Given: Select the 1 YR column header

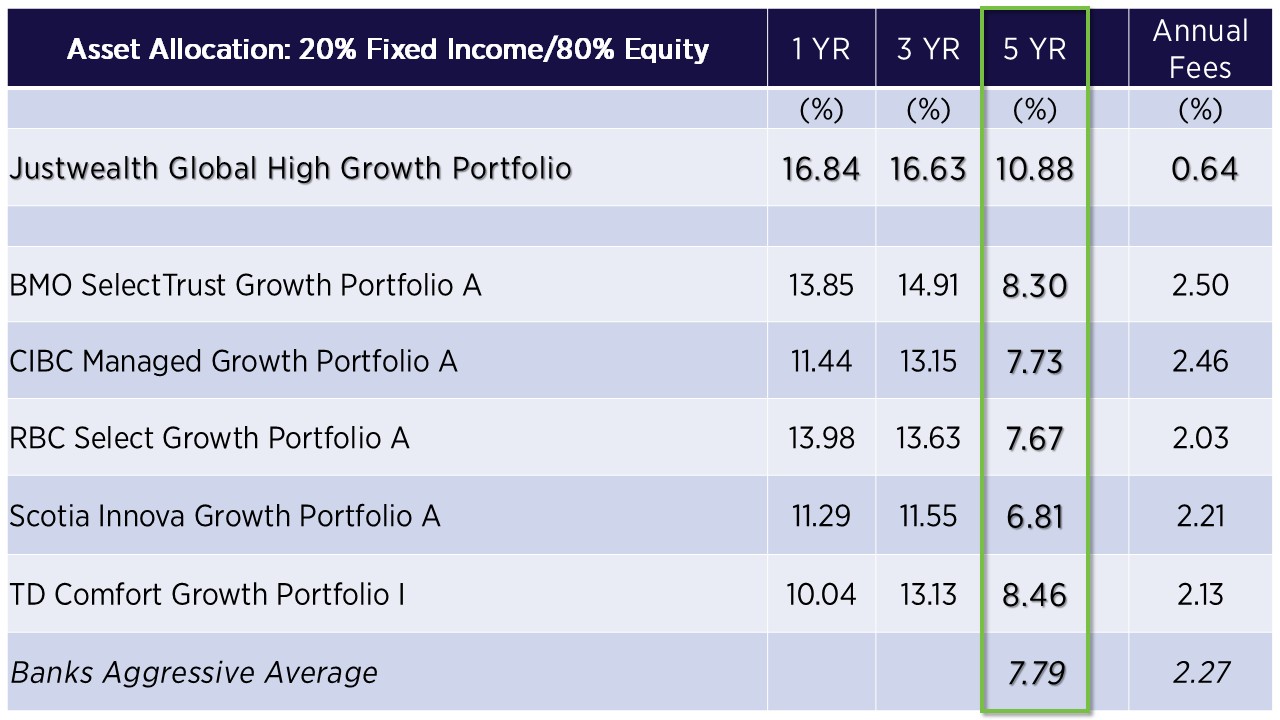Looking at the screenshot, I should (821, 49).
